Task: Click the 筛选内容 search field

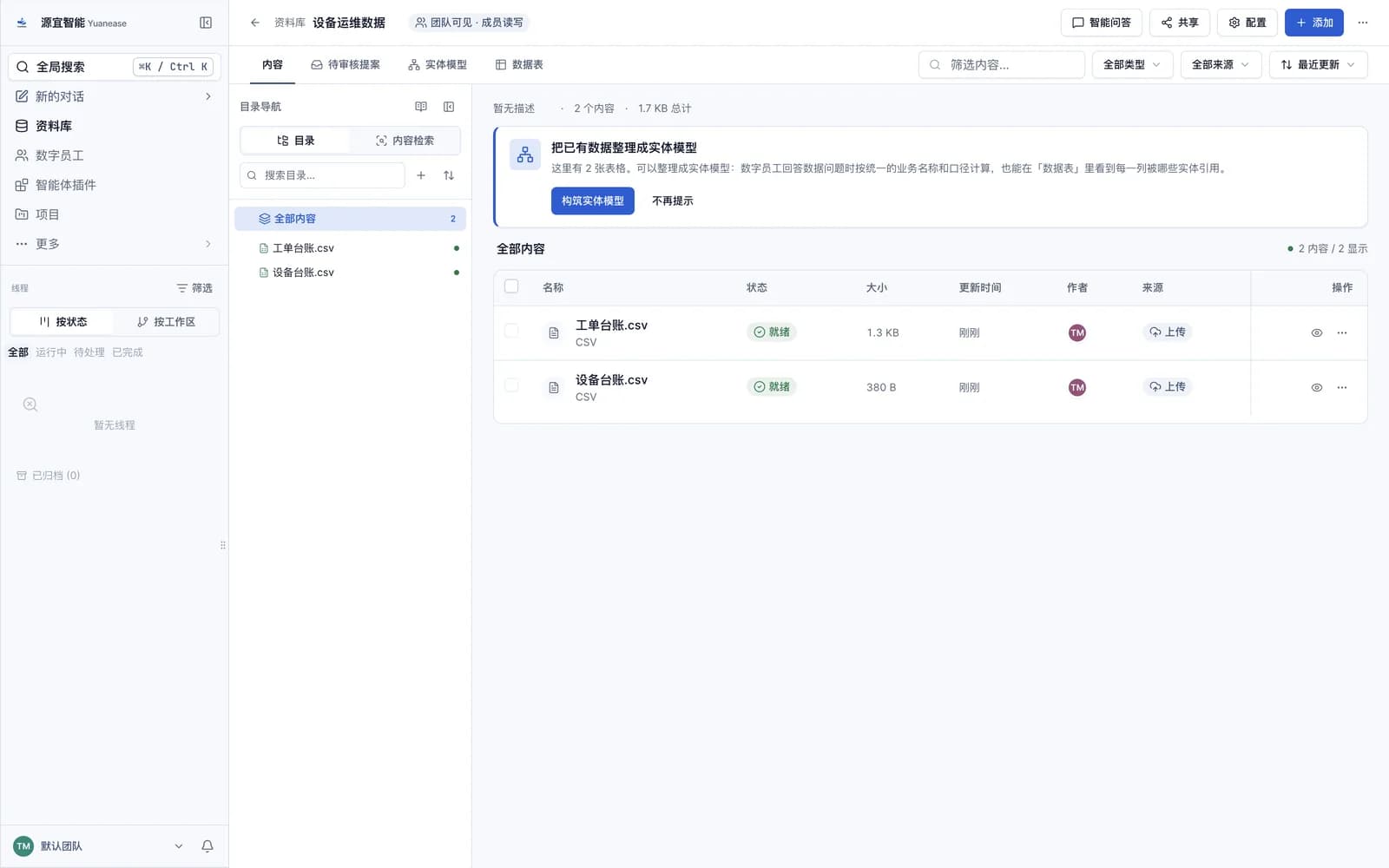Action: (x=1002, y=65)
